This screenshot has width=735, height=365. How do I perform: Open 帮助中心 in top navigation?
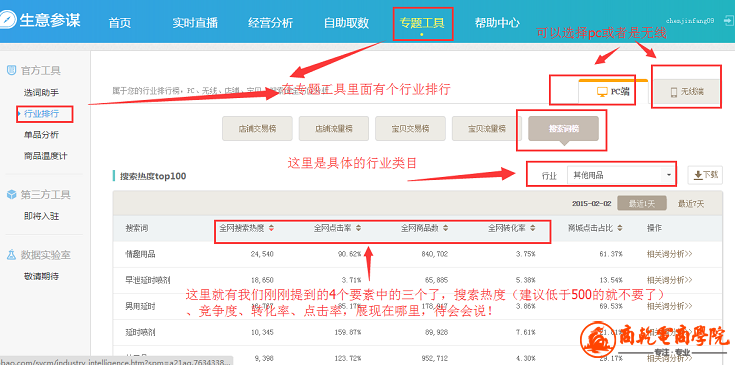(497, 22)
